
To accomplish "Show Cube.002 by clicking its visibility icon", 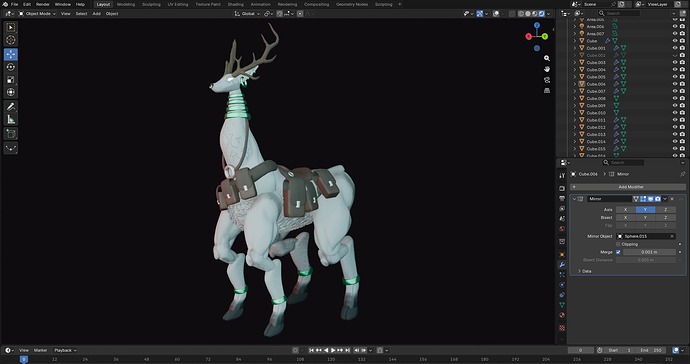I will tap(675, 55).
